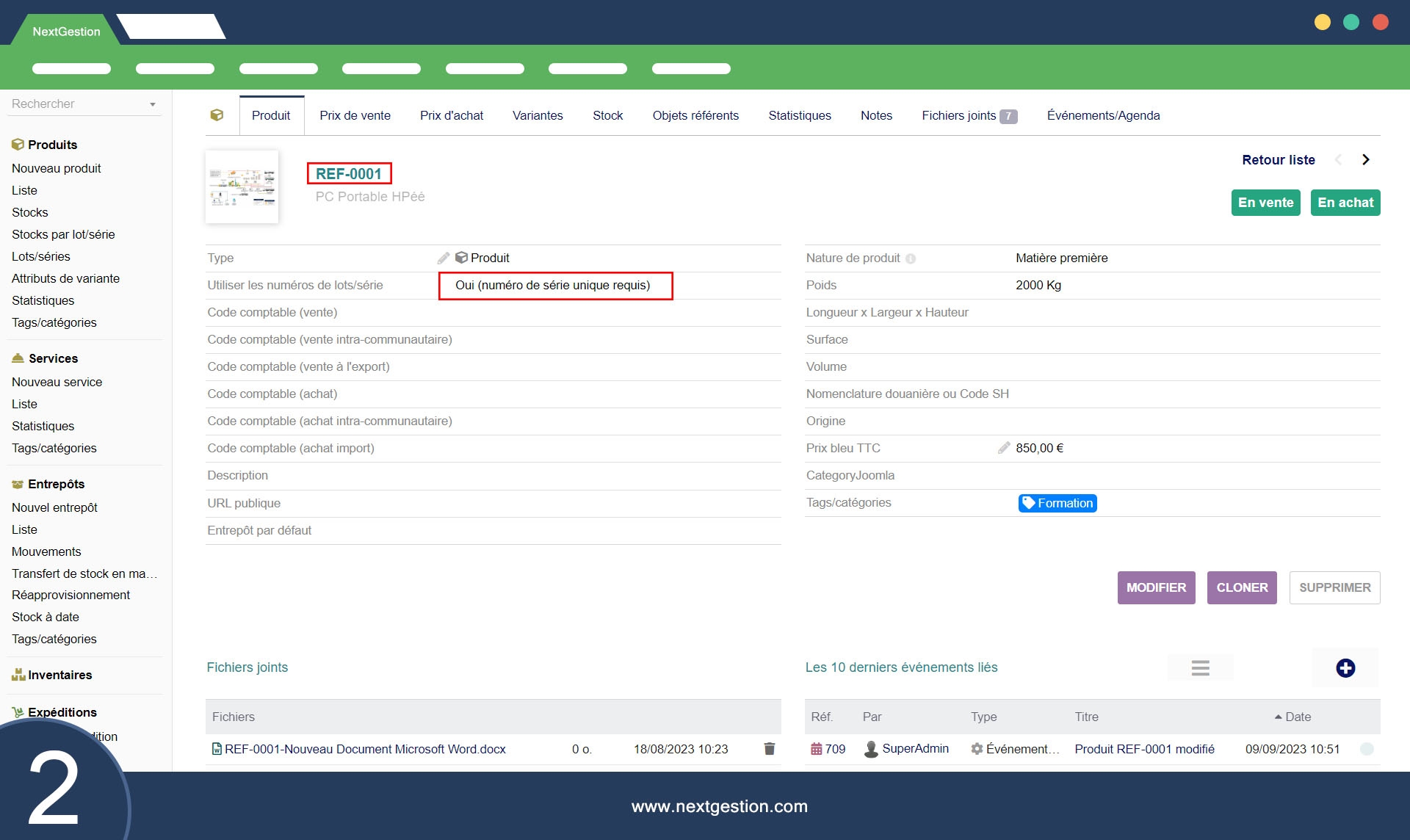Screen dimensions: 1410x840
Task: Click status circle on event row 709
Action: point(1367,749)
